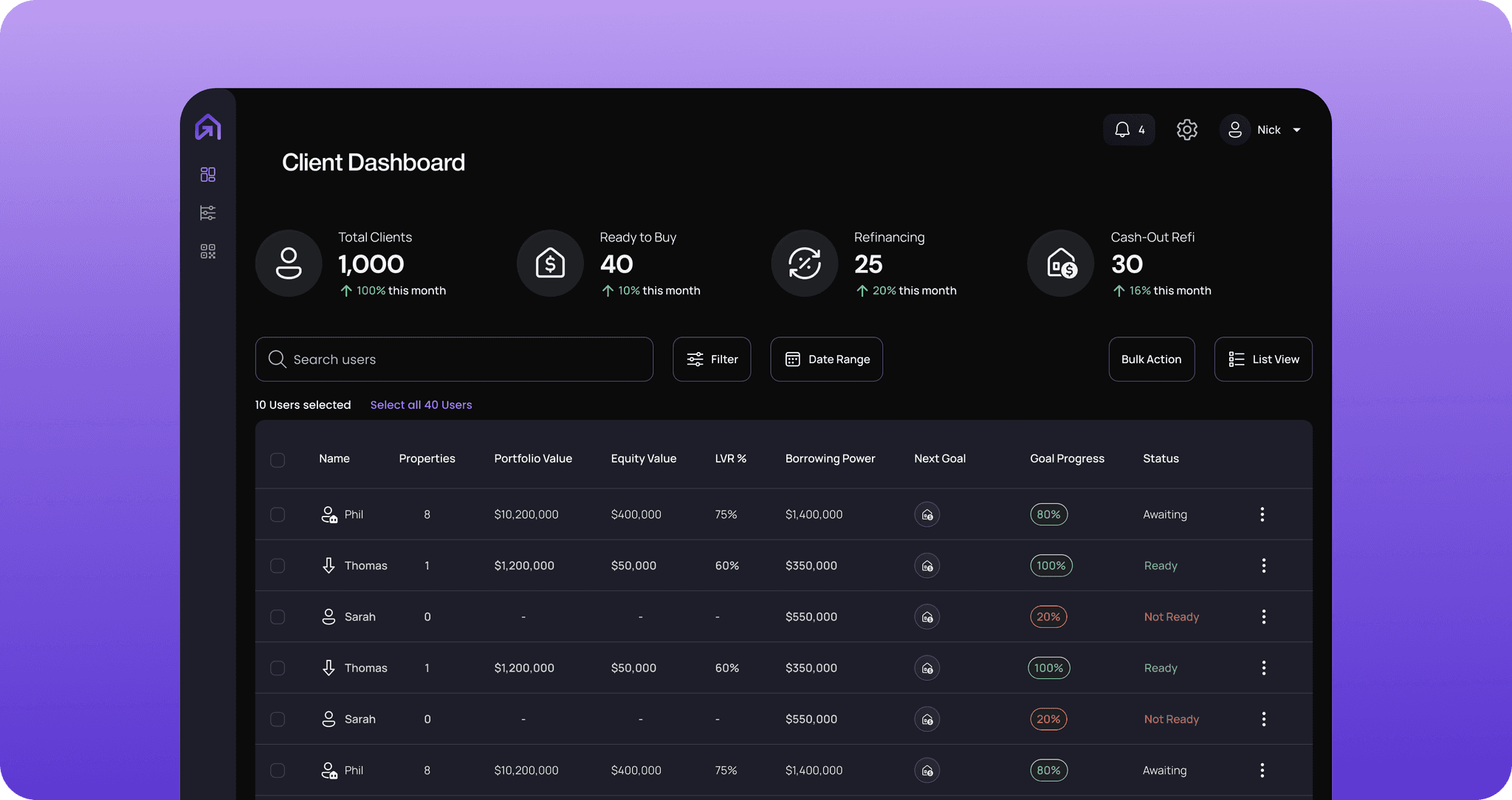The image size is (1512, 800).
Task: Click the Bulk Action button
Action: [1151, 359]
